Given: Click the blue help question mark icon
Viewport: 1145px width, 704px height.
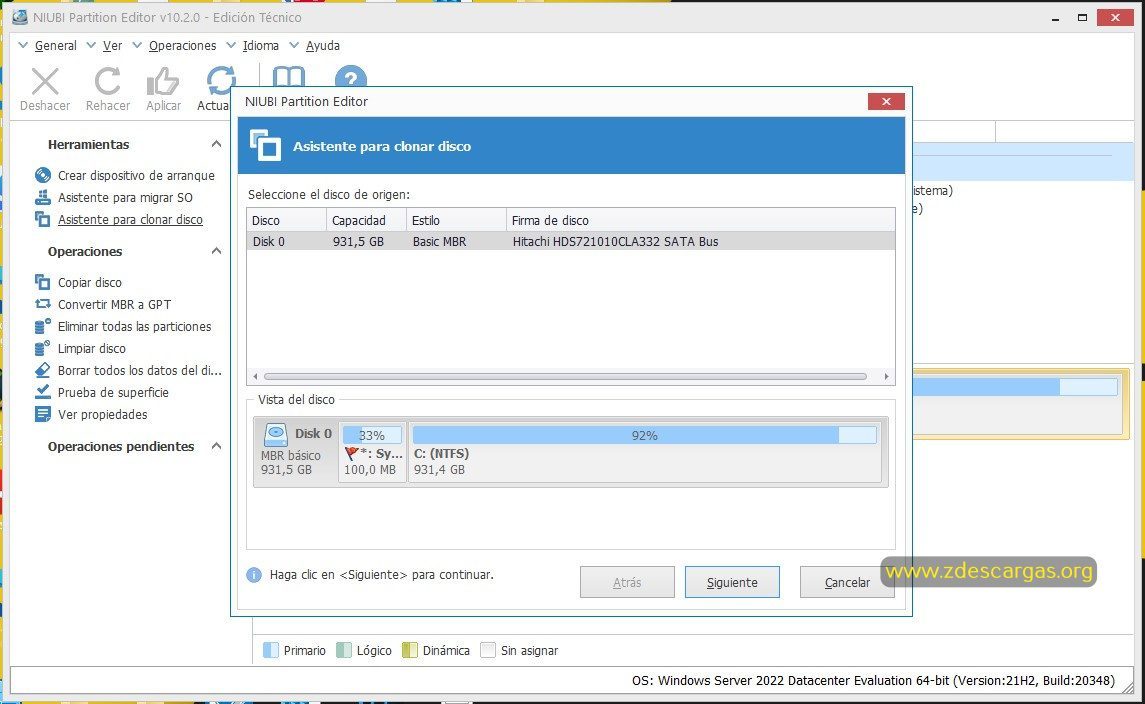Looking at the screenshot, I should pyautogui.click(x=351, y=77).
